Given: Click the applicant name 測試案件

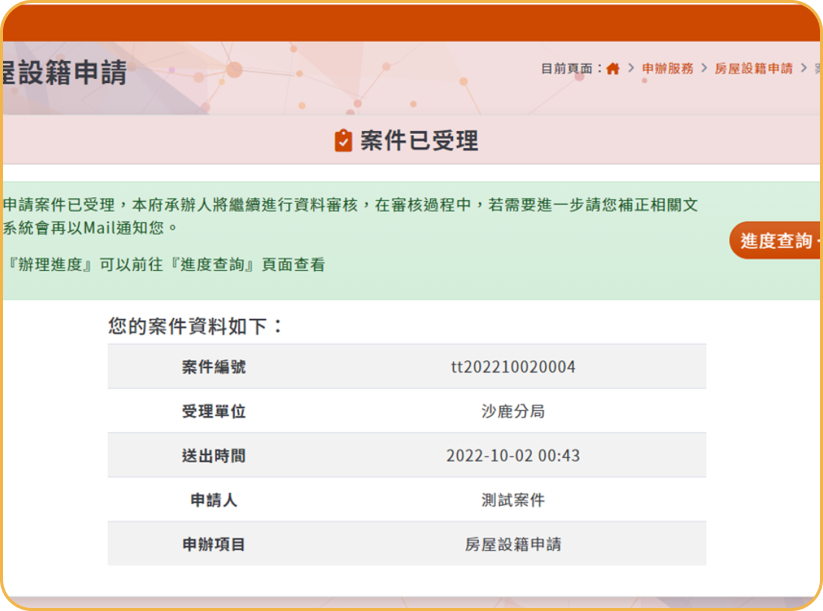Looking at the screenshot, I should (x=512, y=500).
